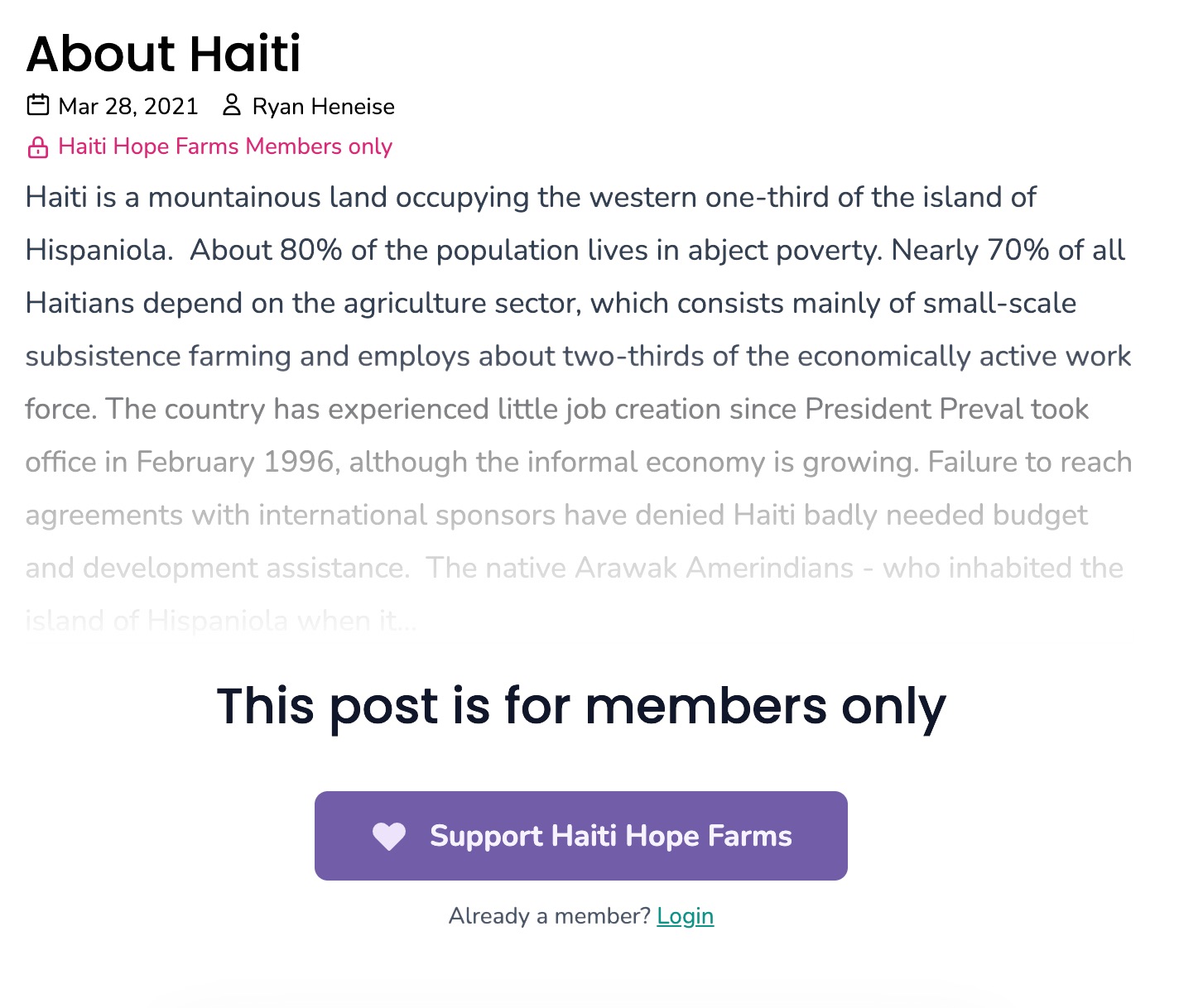Click the first line of the post excerpt
1179x1008 pixels.
tap(530, 198)
